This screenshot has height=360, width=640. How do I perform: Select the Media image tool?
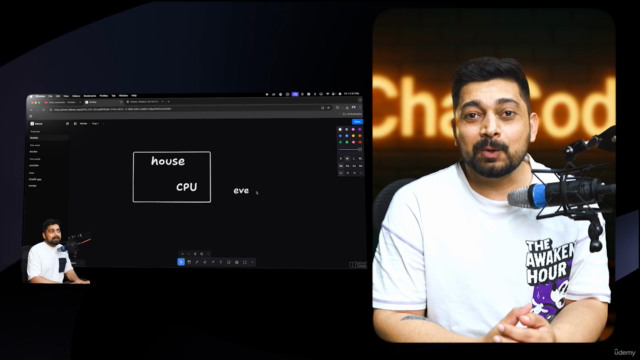pos(237,262)
